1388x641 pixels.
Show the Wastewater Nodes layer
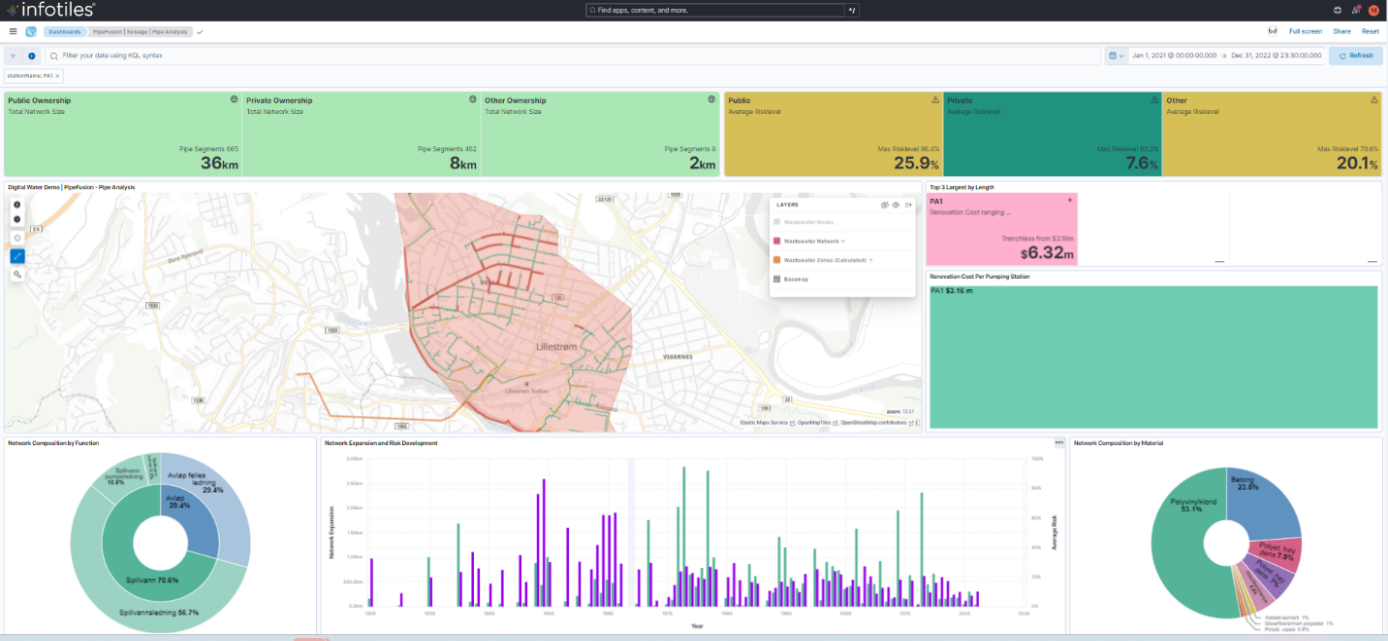coord(777,222)
